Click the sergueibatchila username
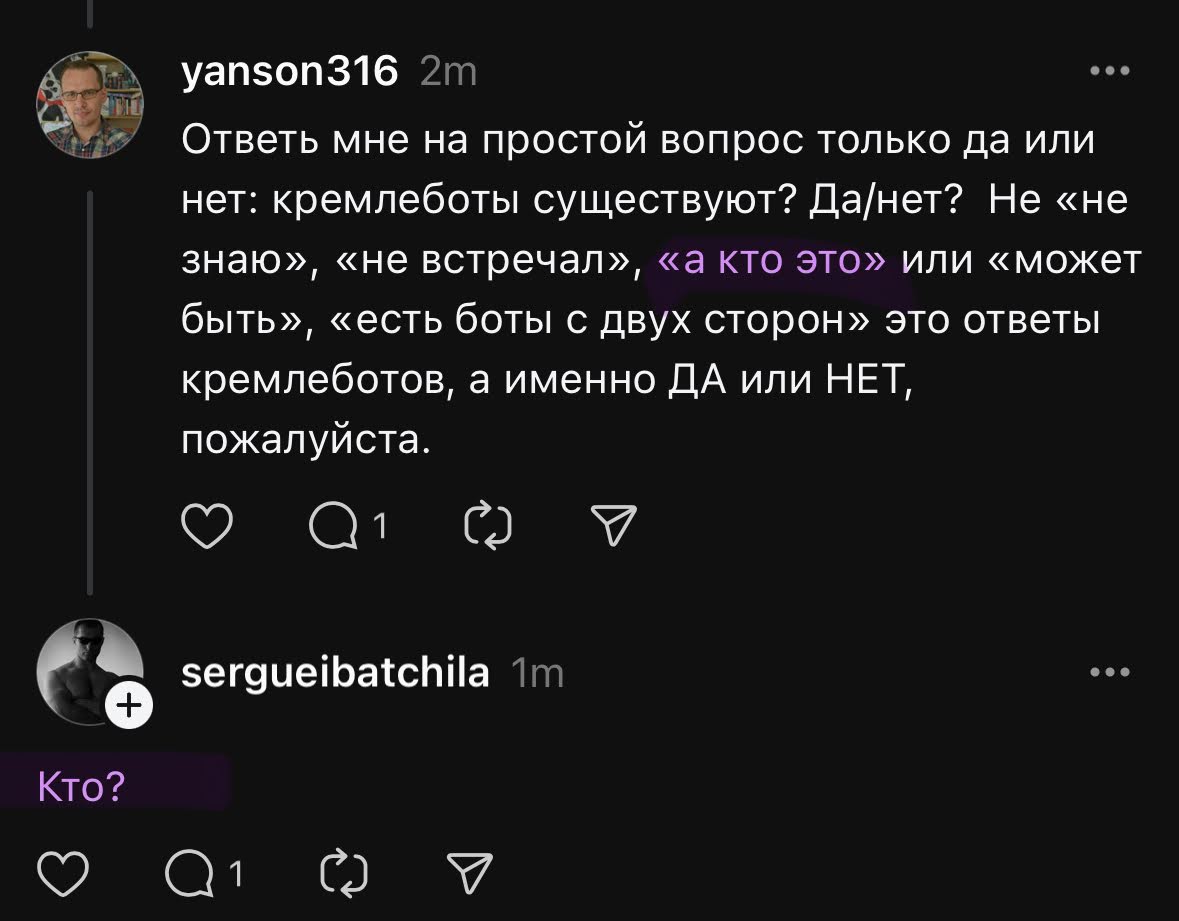Viewport: 1179px width, 921px height. point(335,673)
